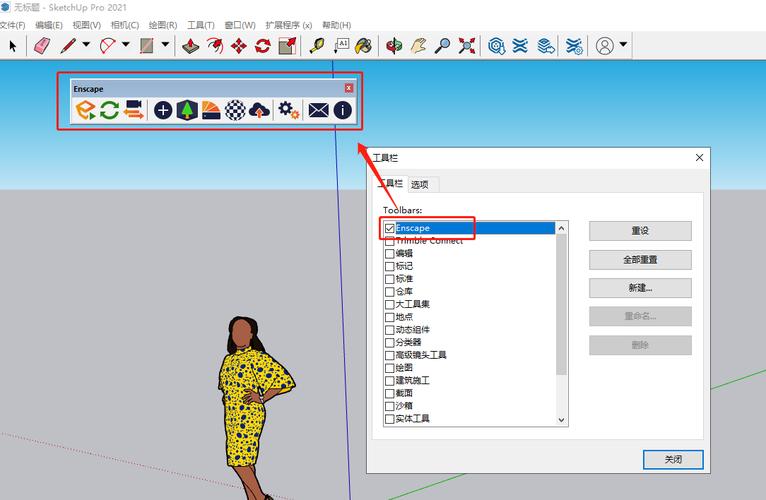This screenshot has width=766, height=500.
Task: Open the Extension Manager icon
Action: coord(574,46)
